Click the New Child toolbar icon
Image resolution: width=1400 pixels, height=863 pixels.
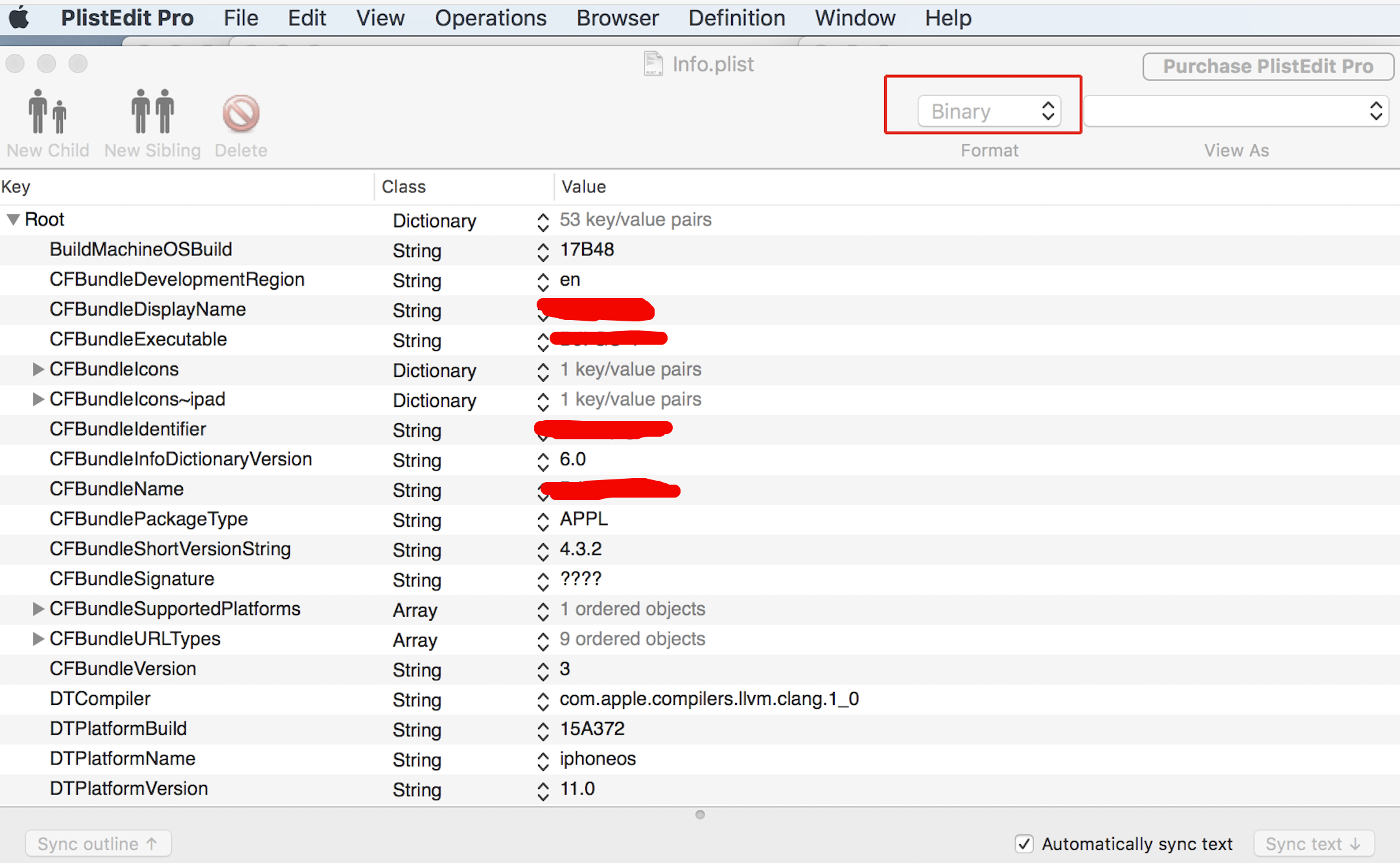tap(47, 111)
